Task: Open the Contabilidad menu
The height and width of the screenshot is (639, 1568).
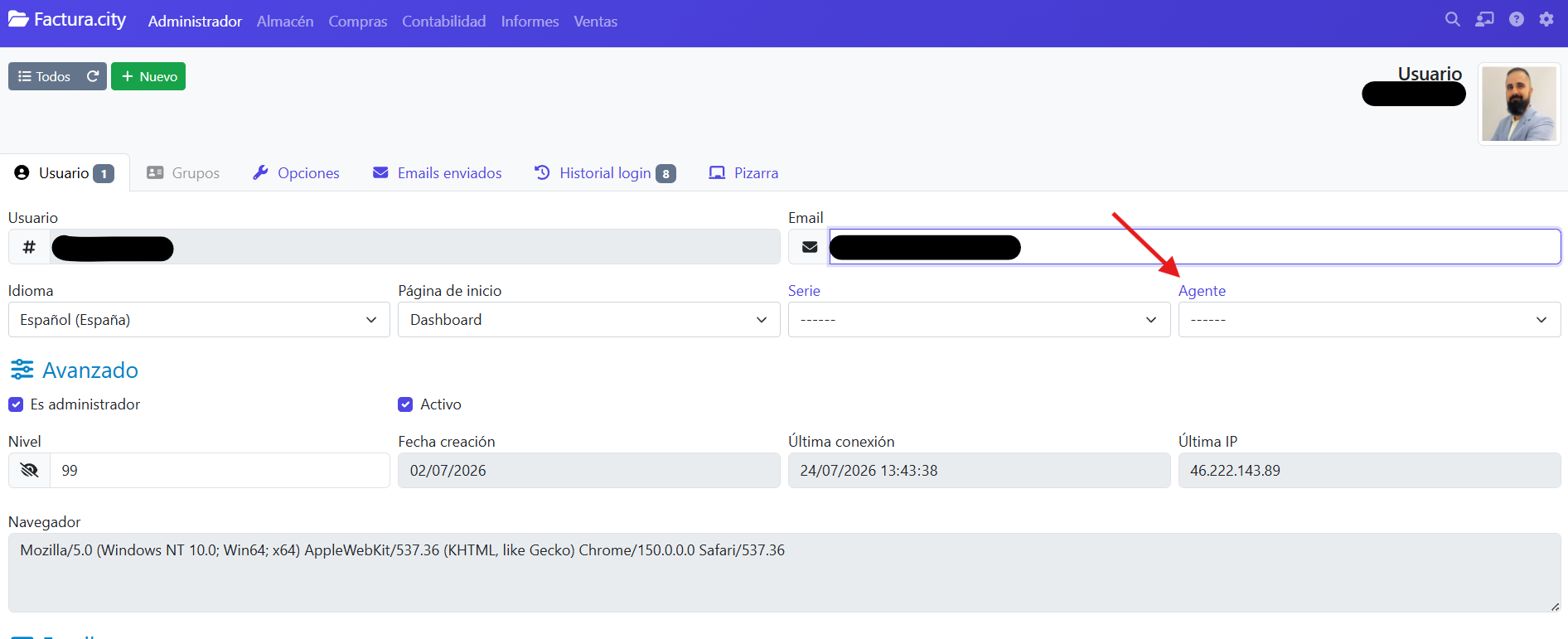Action: click(x=444, y=22)
